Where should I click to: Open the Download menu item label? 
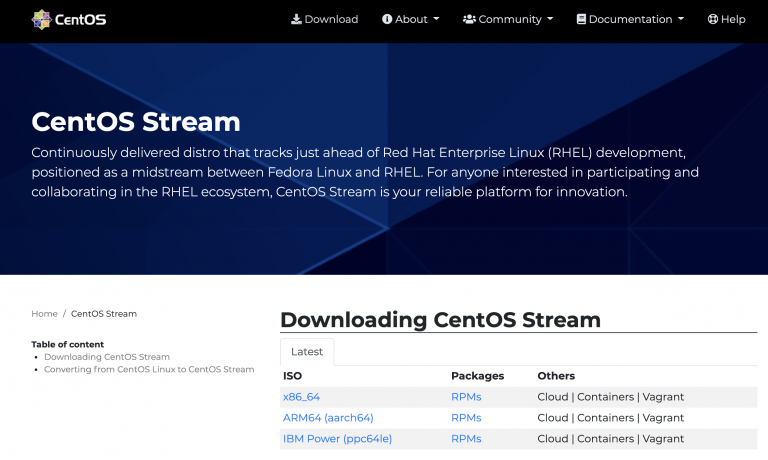(x=331, y=19)
